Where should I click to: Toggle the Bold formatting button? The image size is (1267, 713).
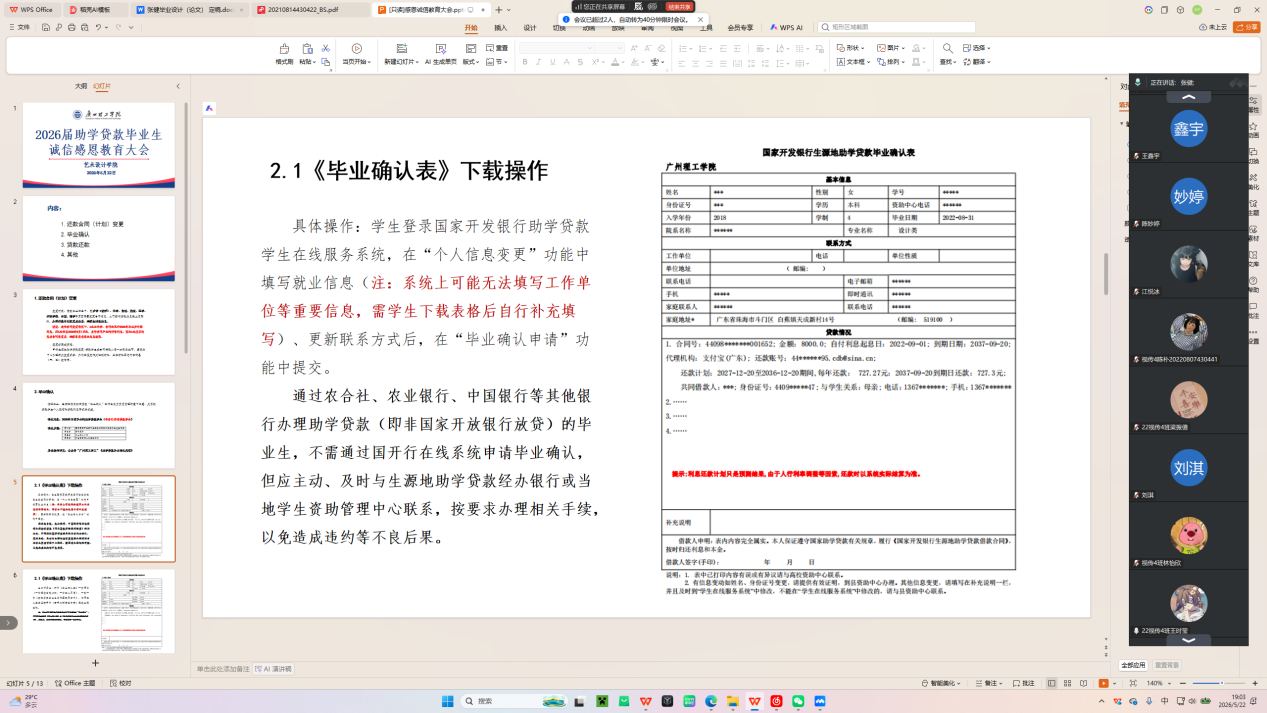(x=525, y=62)
